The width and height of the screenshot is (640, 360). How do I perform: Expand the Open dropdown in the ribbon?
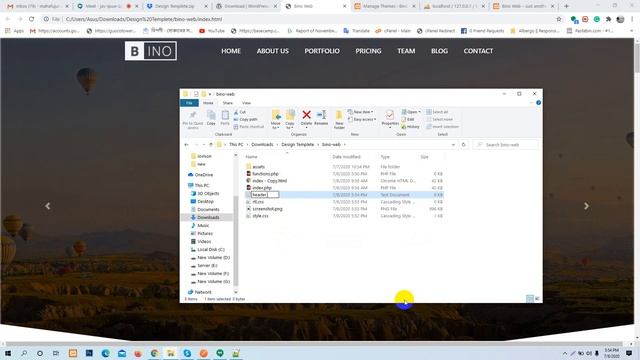pos(411,112)
